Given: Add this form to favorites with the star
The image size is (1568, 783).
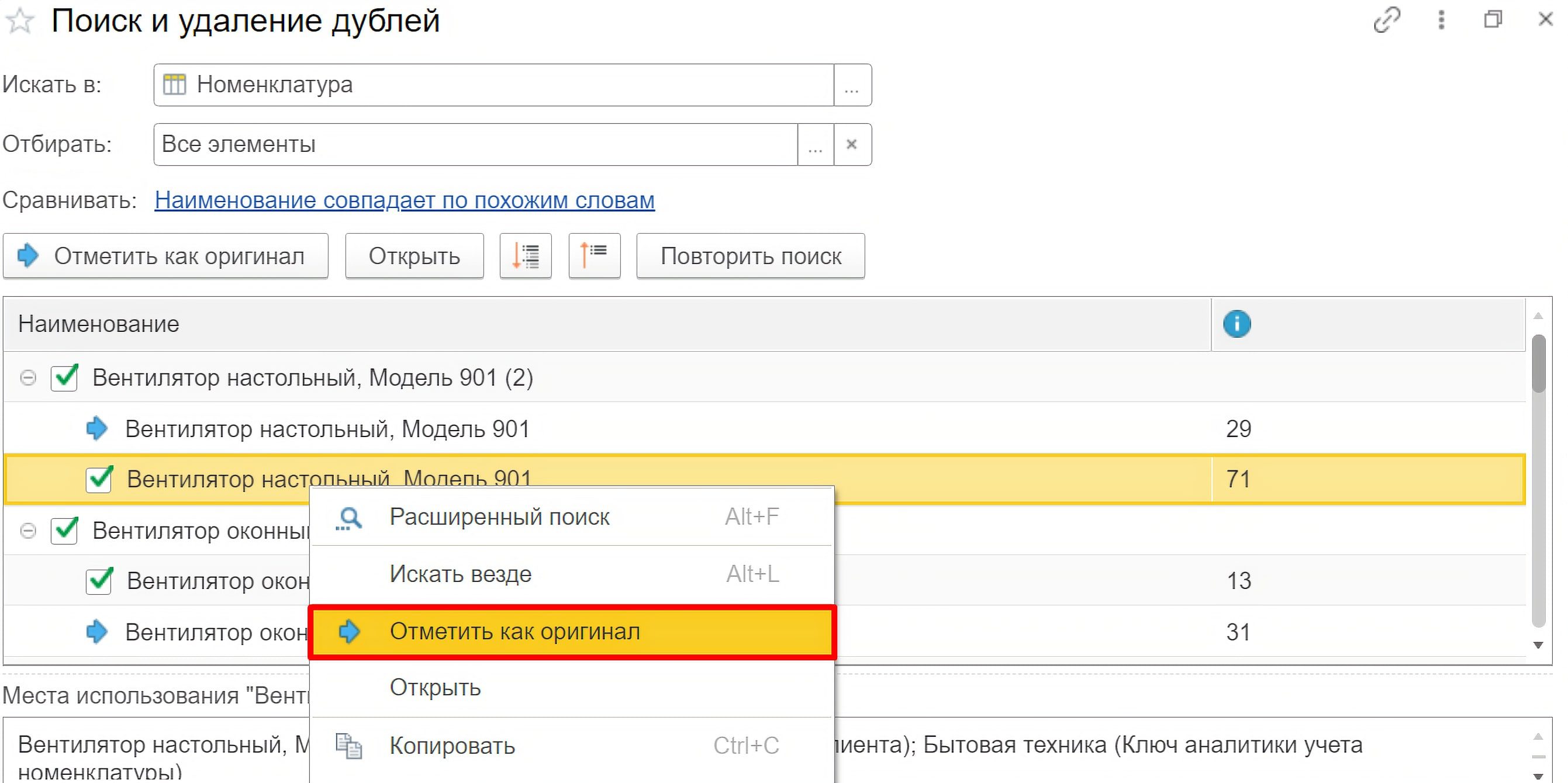Looking at the screenshot, I should click(20, 20).
